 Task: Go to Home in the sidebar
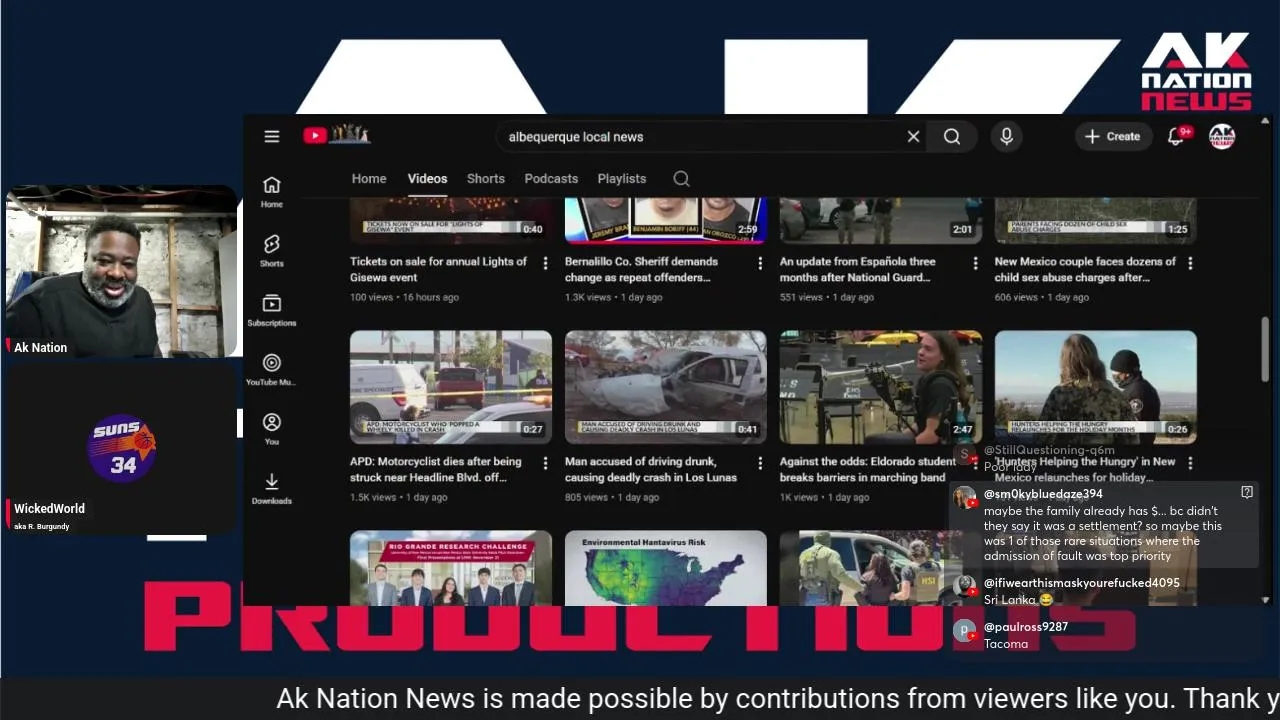click(x=272, y=191)
